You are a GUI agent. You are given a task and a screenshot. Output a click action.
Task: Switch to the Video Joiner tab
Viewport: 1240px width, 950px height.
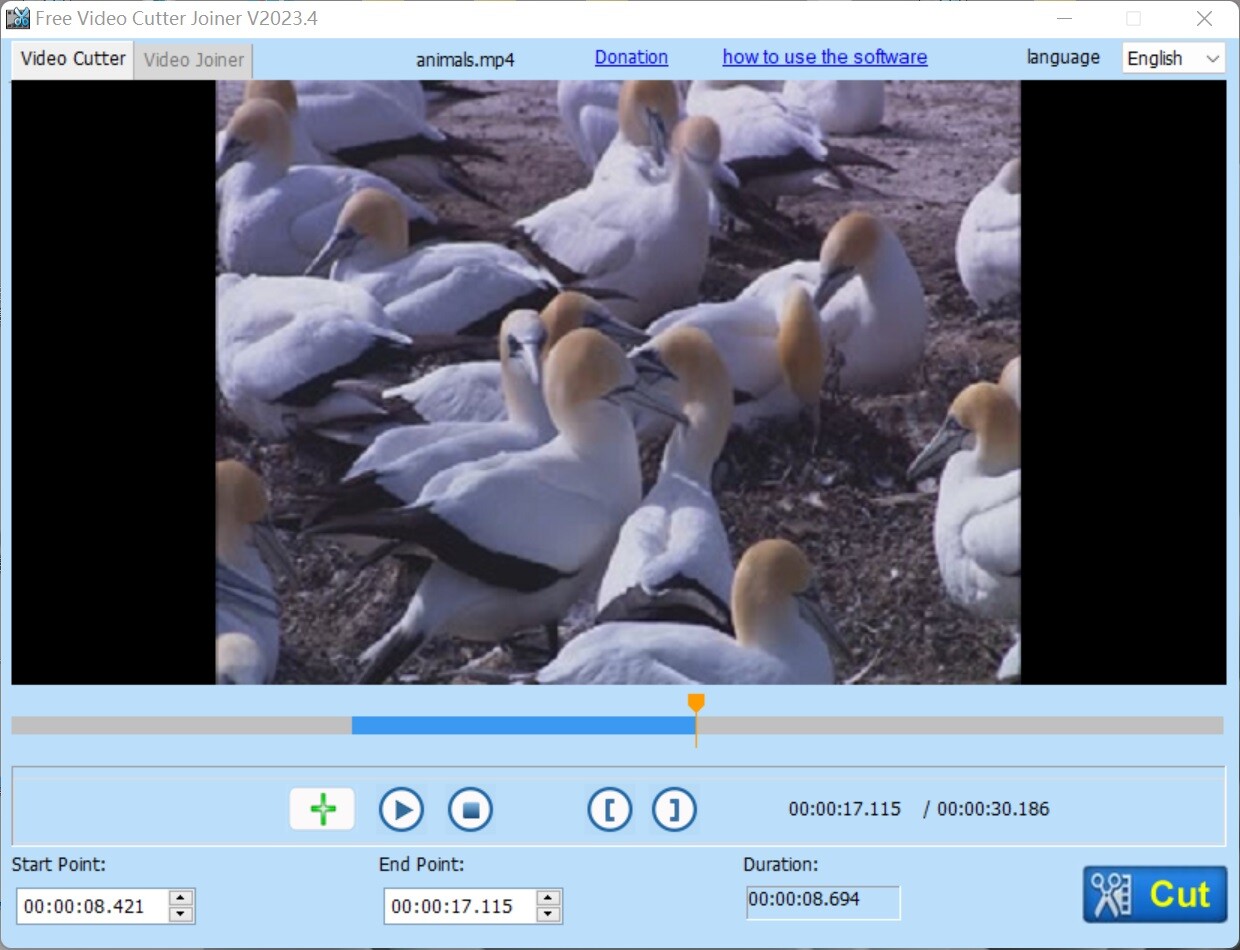(193, 60)
